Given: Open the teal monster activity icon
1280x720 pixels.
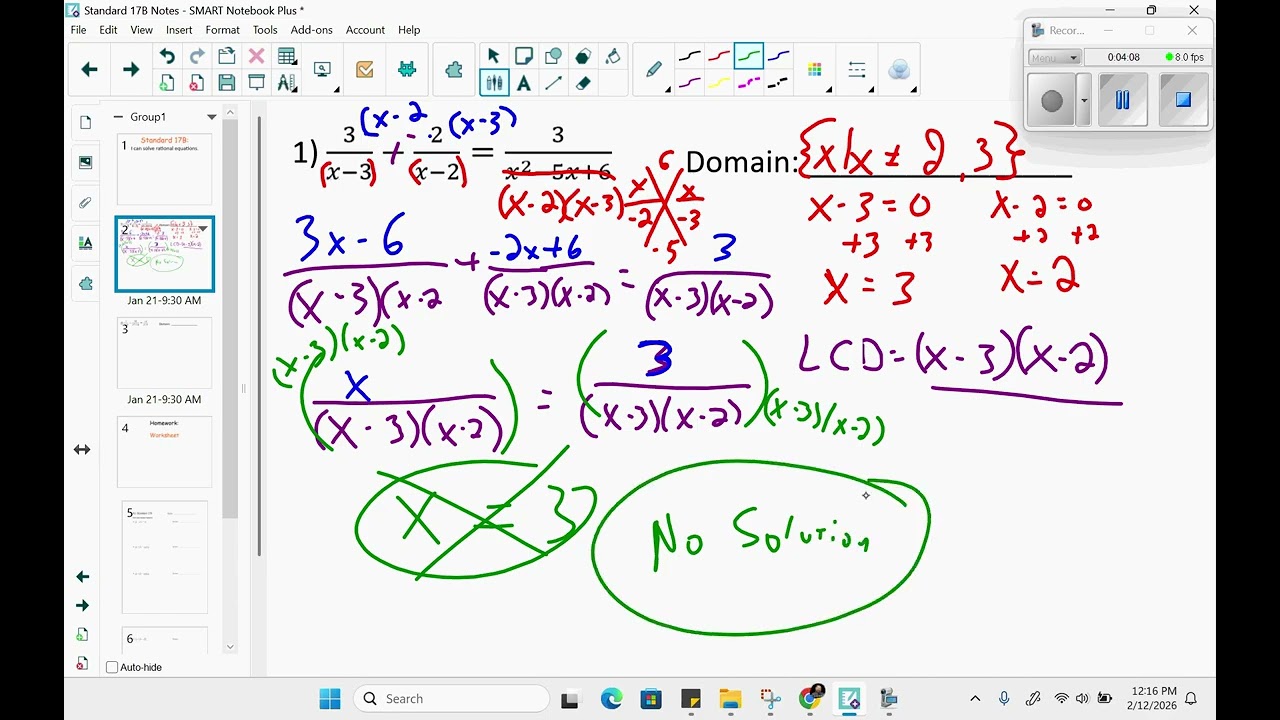Looking at the screenshot, I should 406,69.
